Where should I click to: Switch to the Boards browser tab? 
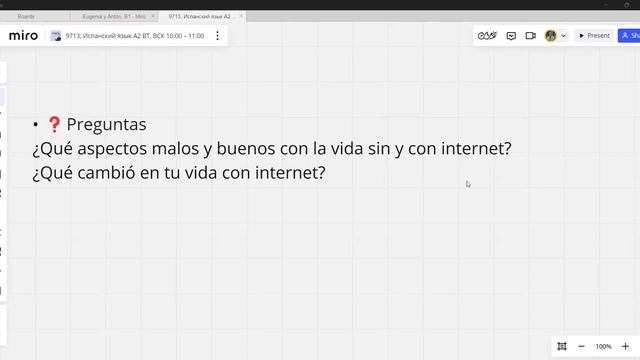tap(26, 16)
